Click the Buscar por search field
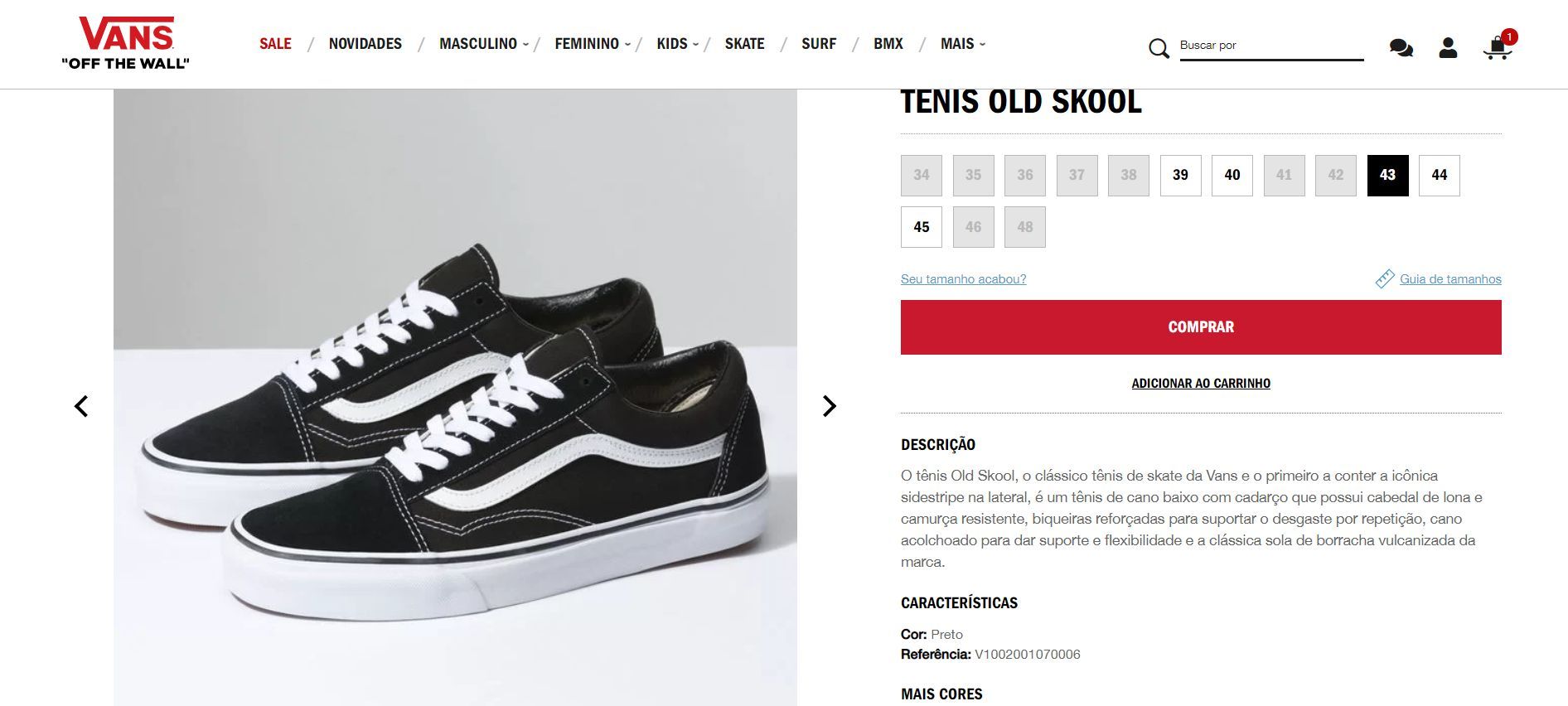Viewport: 1568px width, 706px height. (1271, 46)
